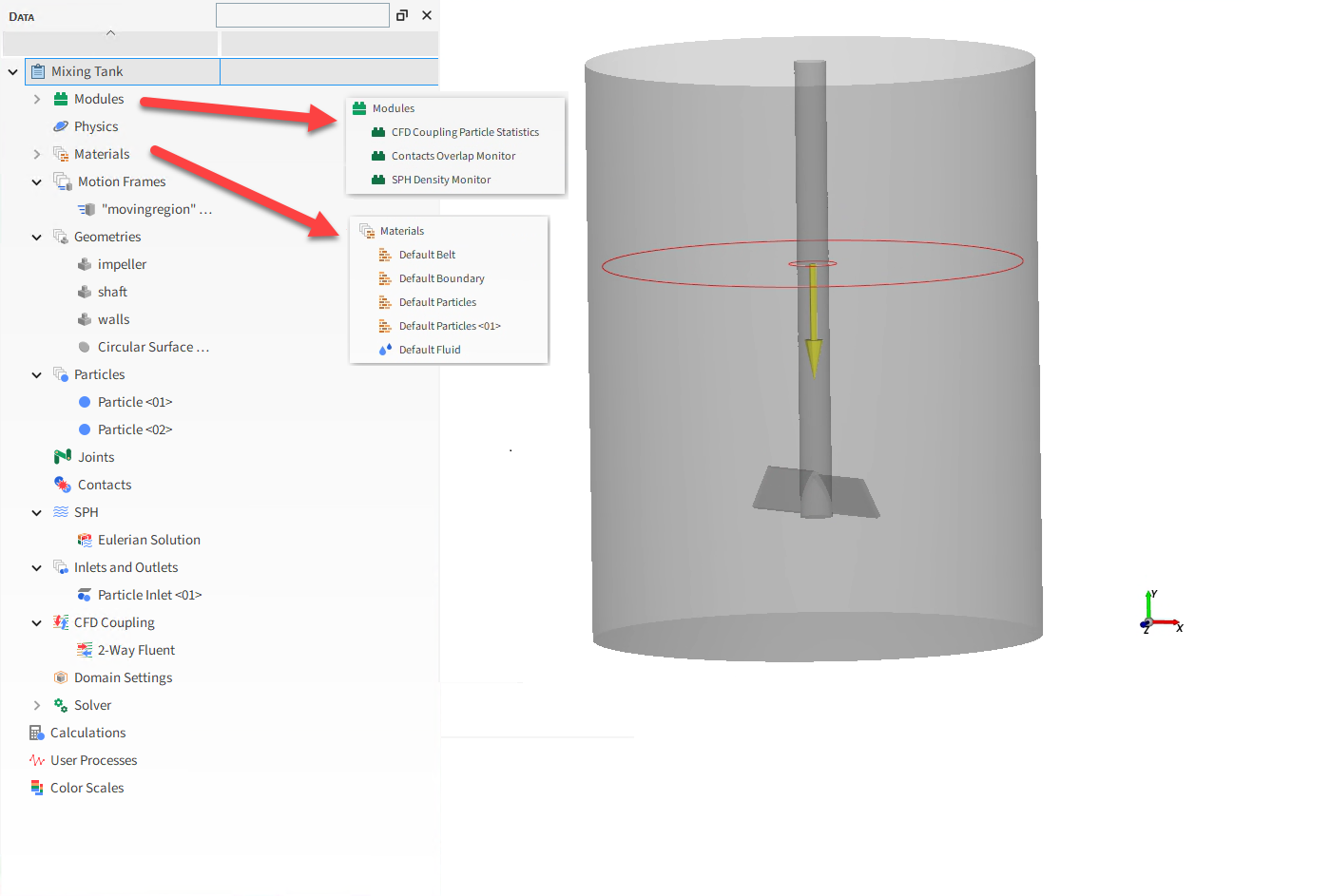Select Default Belt material
The image size is (1330, 896).
pos(427,255)
